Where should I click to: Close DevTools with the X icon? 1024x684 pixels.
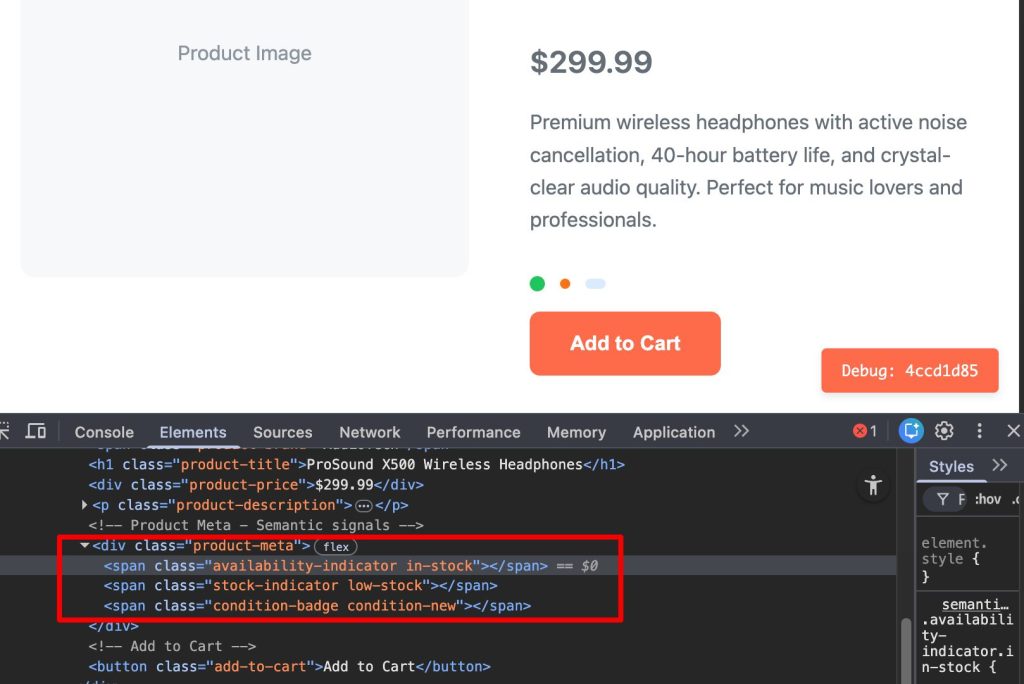1013,431
